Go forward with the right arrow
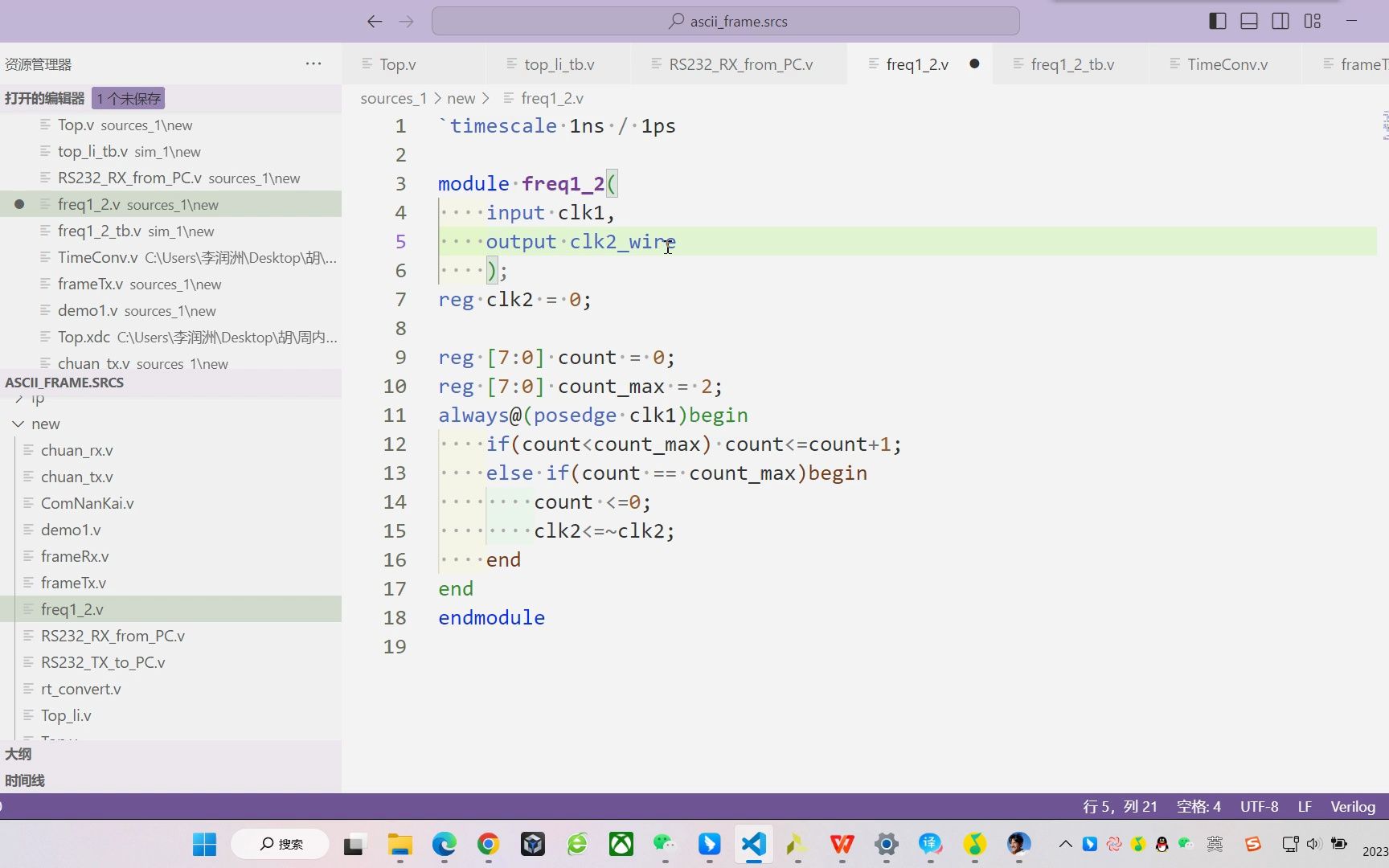This screenshot has width=1389, height=868. coord(407,22)
